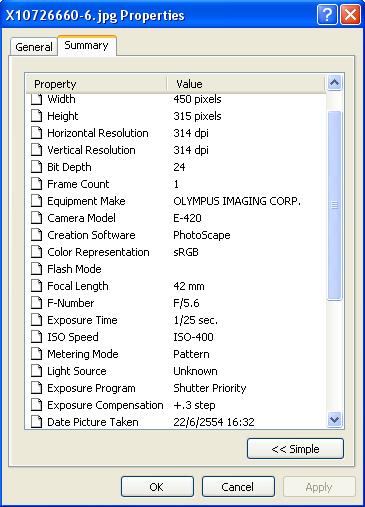Click the scrollbar up arrow

334,82
